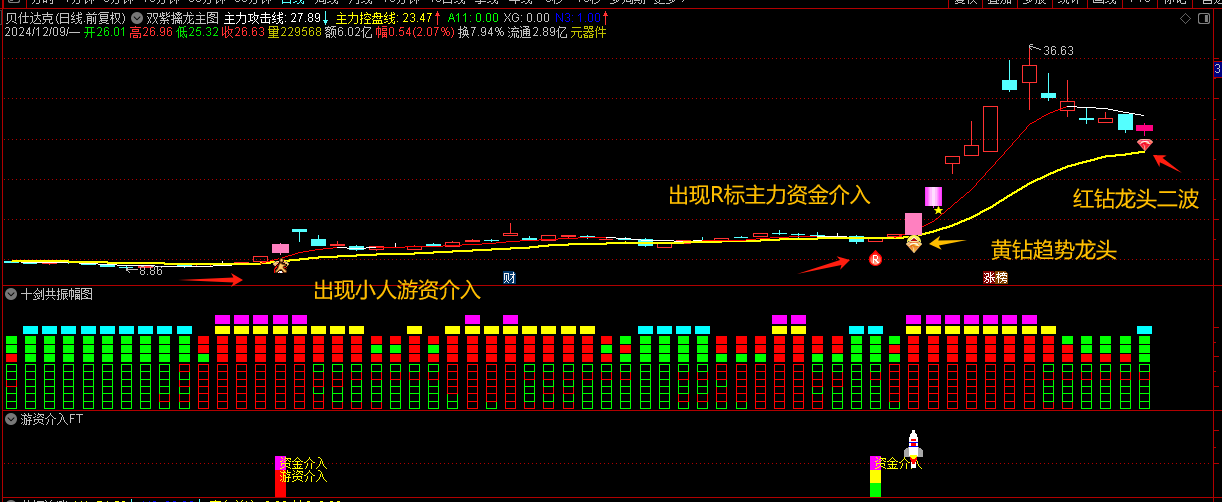Click the volume 量229568
The width and height of the screenshot is (1222, 502).
(x=294, y=32)
